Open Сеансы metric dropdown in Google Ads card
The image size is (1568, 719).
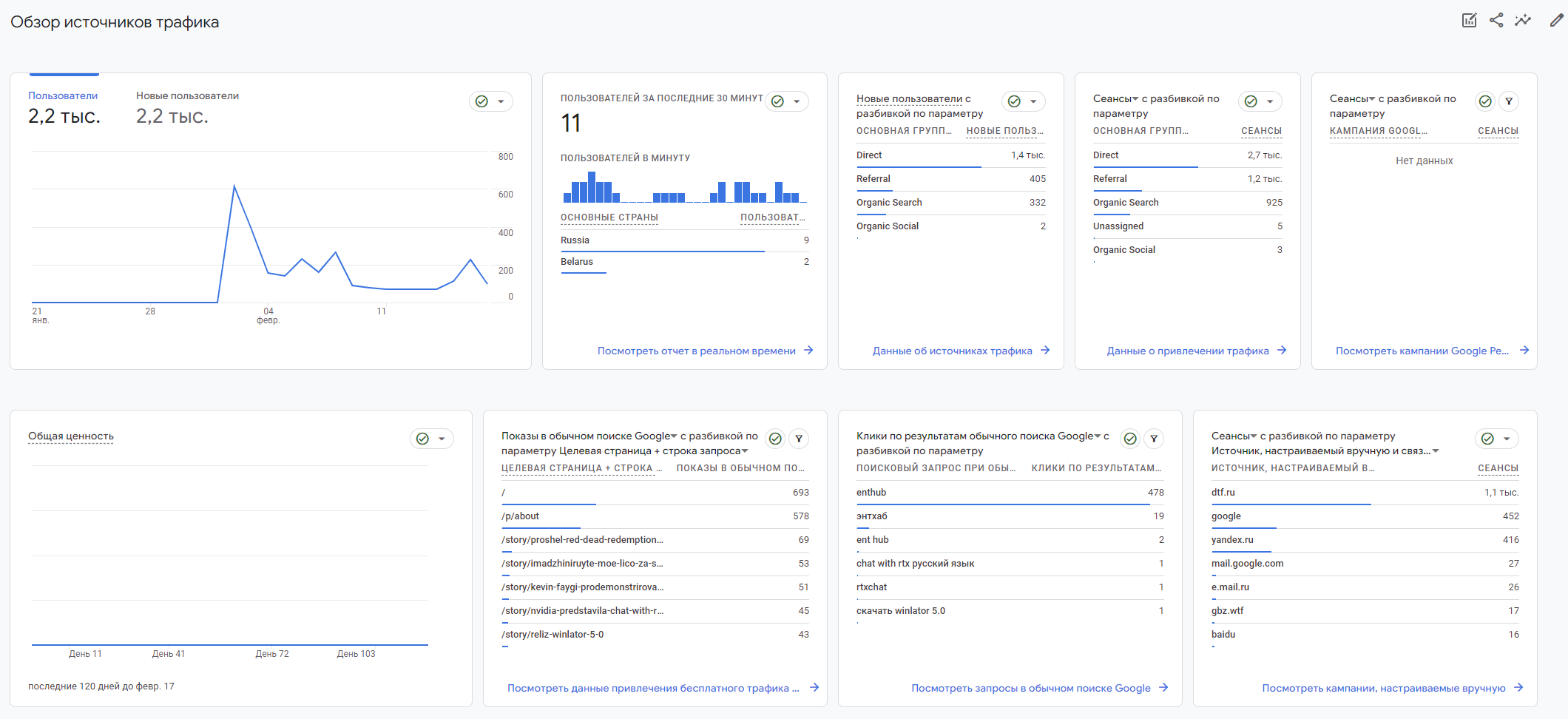[1353, 98]
